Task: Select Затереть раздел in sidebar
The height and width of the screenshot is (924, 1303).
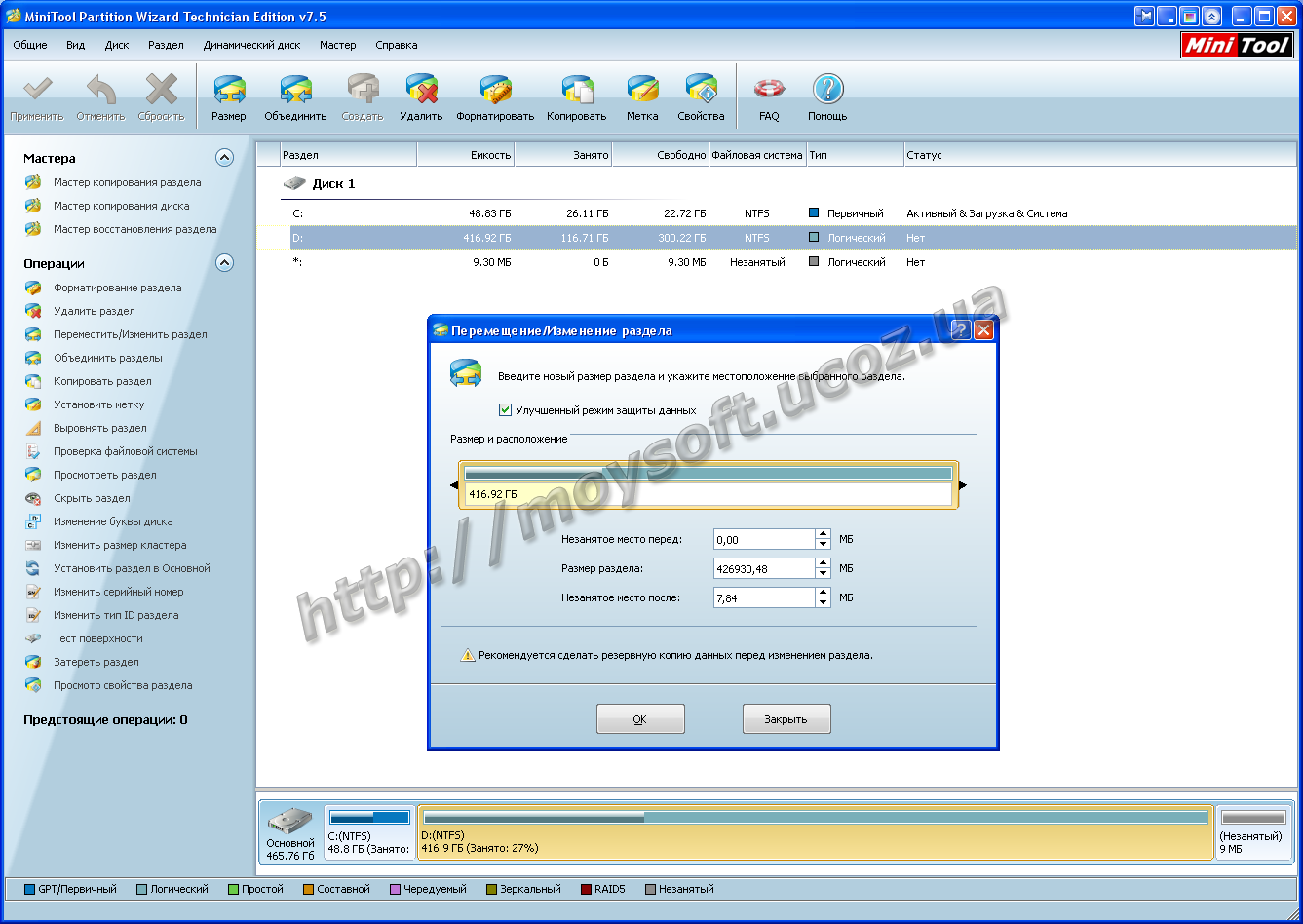Action: click(96, 662)
